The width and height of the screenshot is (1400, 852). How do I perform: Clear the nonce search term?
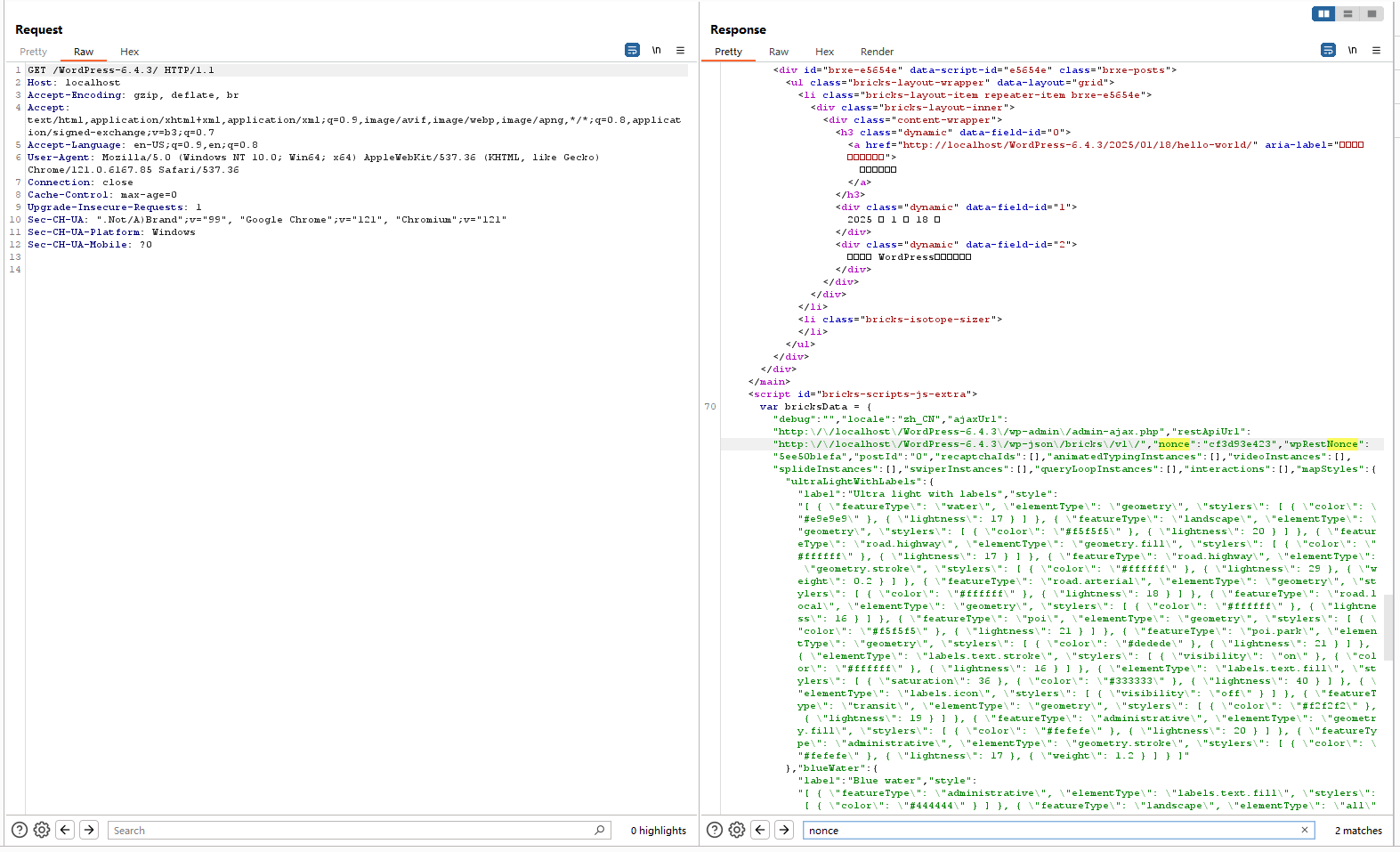click(x=1305, y=830)
